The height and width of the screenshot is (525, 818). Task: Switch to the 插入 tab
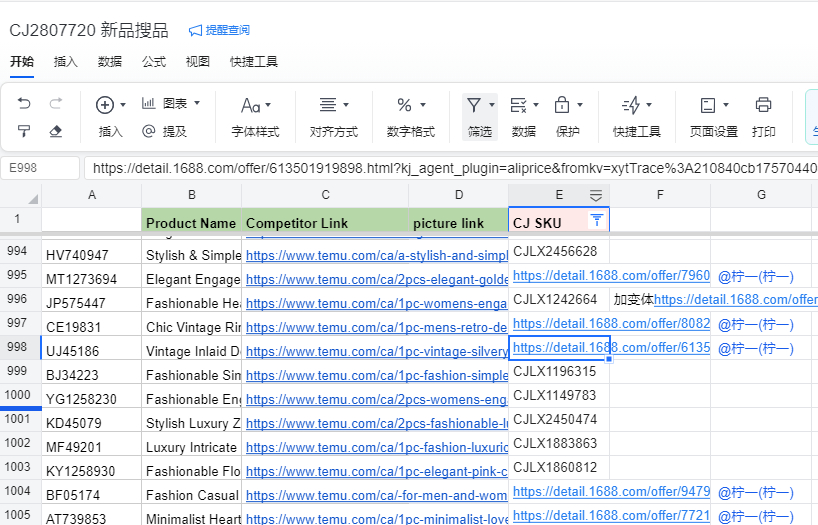coord(66,61)
